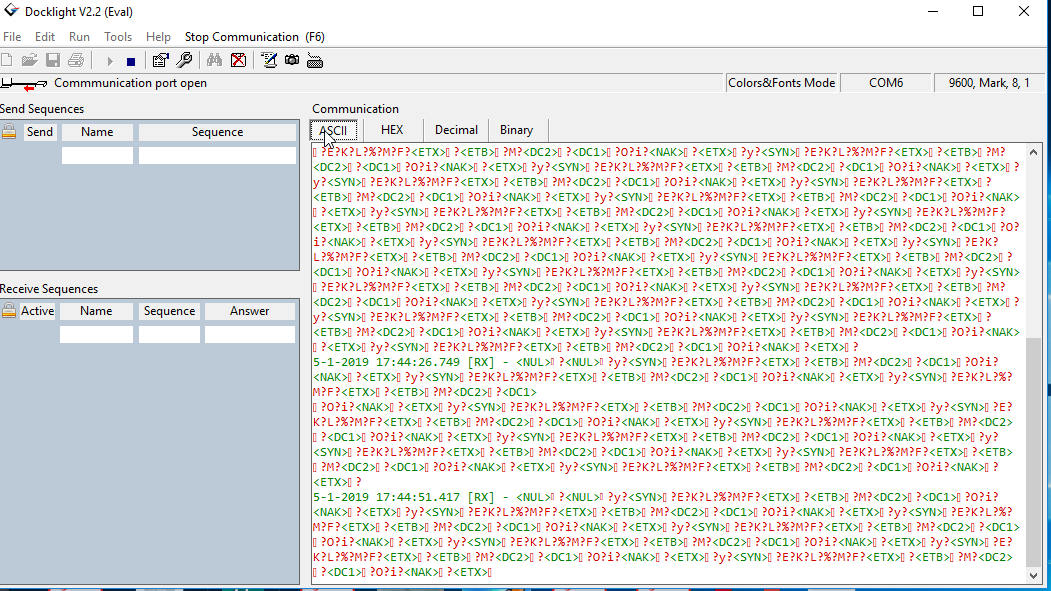Click the Answer column header
The image size is (1051, 591).
point(250,311)
